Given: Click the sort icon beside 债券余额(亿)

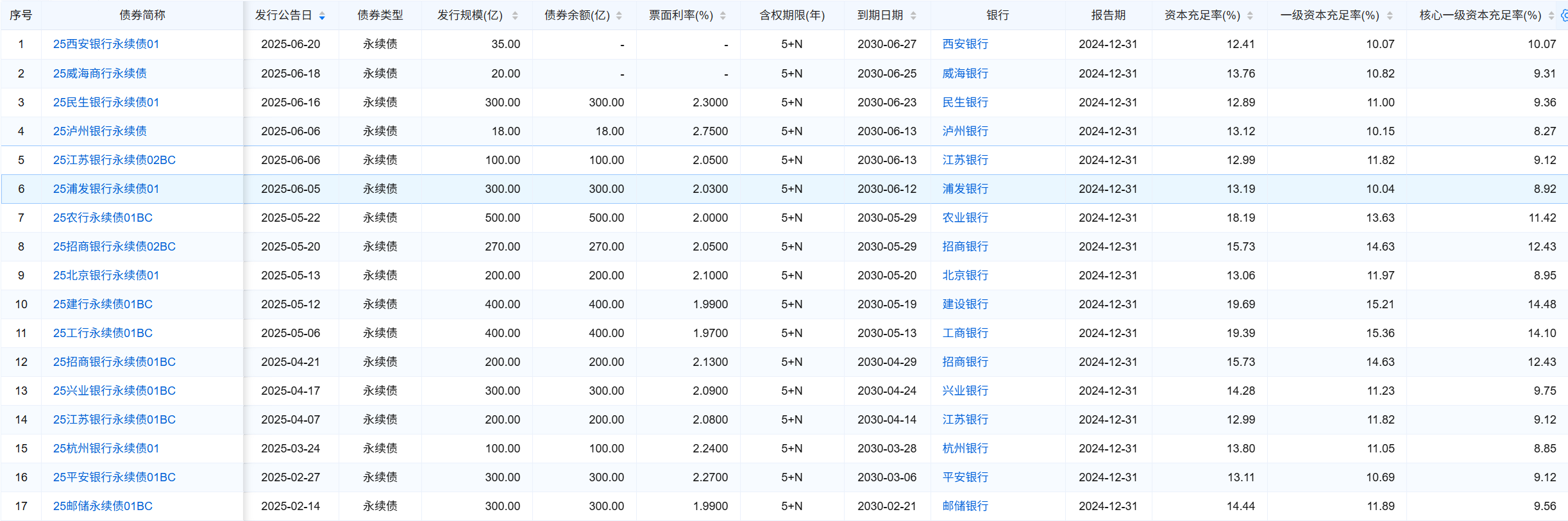Looking at the screenshot, I should pyautogui.click(x=619, y=16).
